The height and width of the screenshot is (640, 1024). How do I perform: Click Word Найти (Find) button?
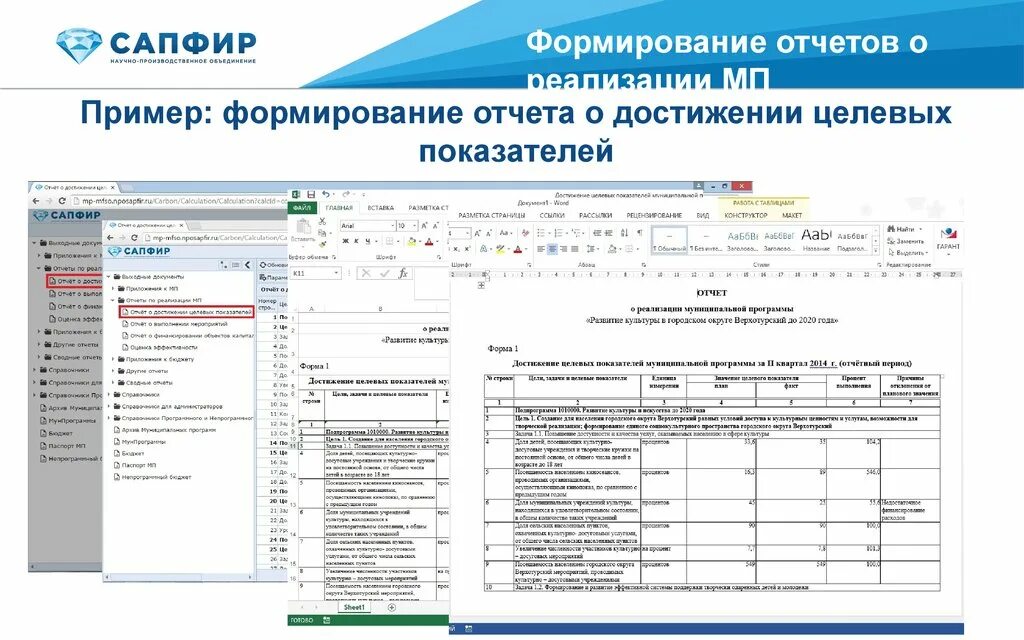coord(901,229)
